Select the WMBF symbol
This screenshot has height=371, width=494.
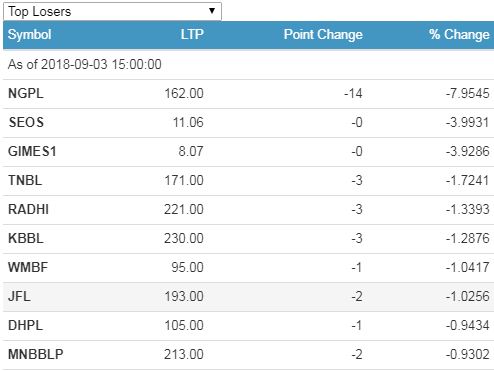[x=28, y=267]
